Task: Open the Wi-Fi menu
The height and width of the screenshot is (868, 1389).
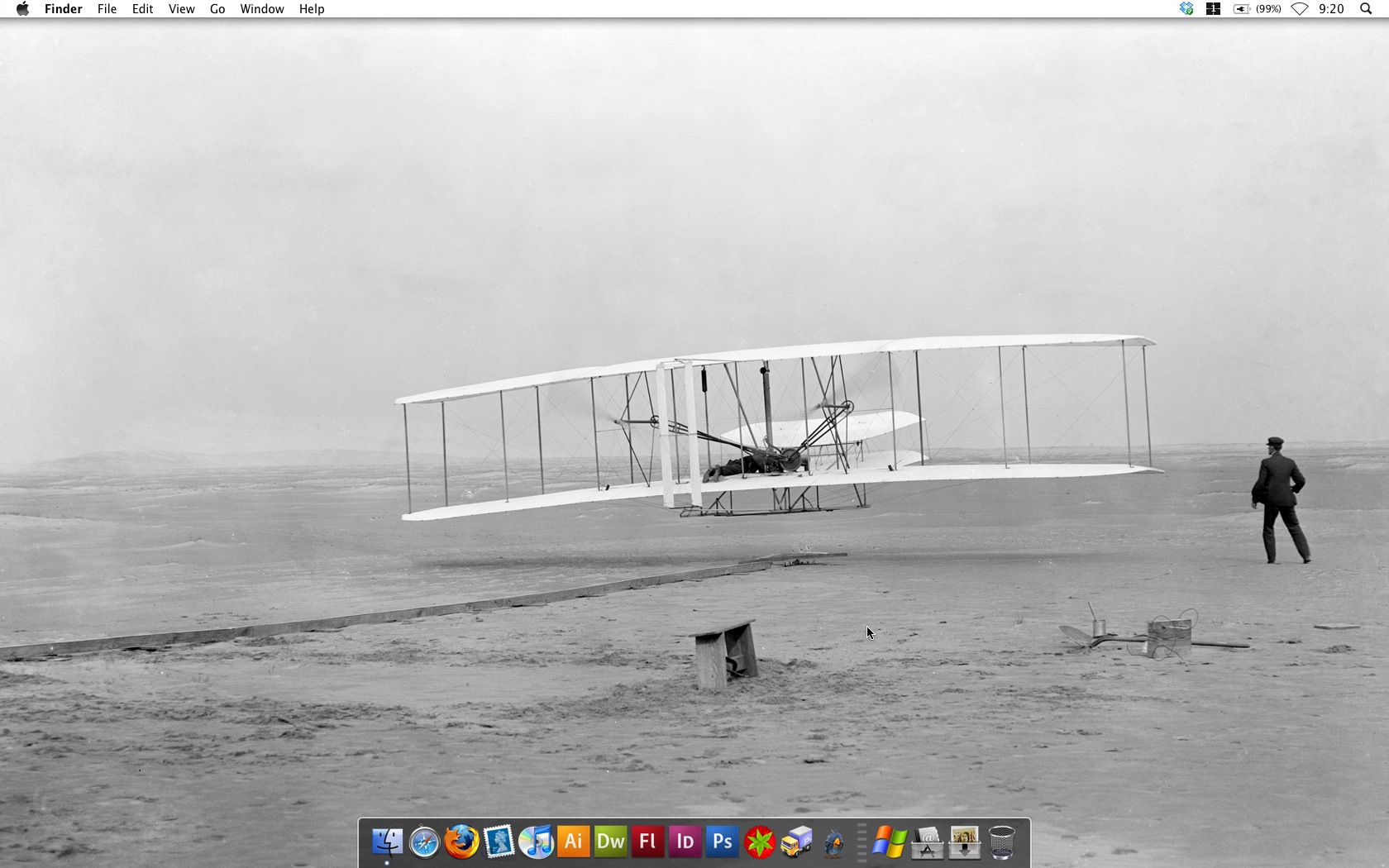Action: pyautogui.click(x=1299, y=9)
